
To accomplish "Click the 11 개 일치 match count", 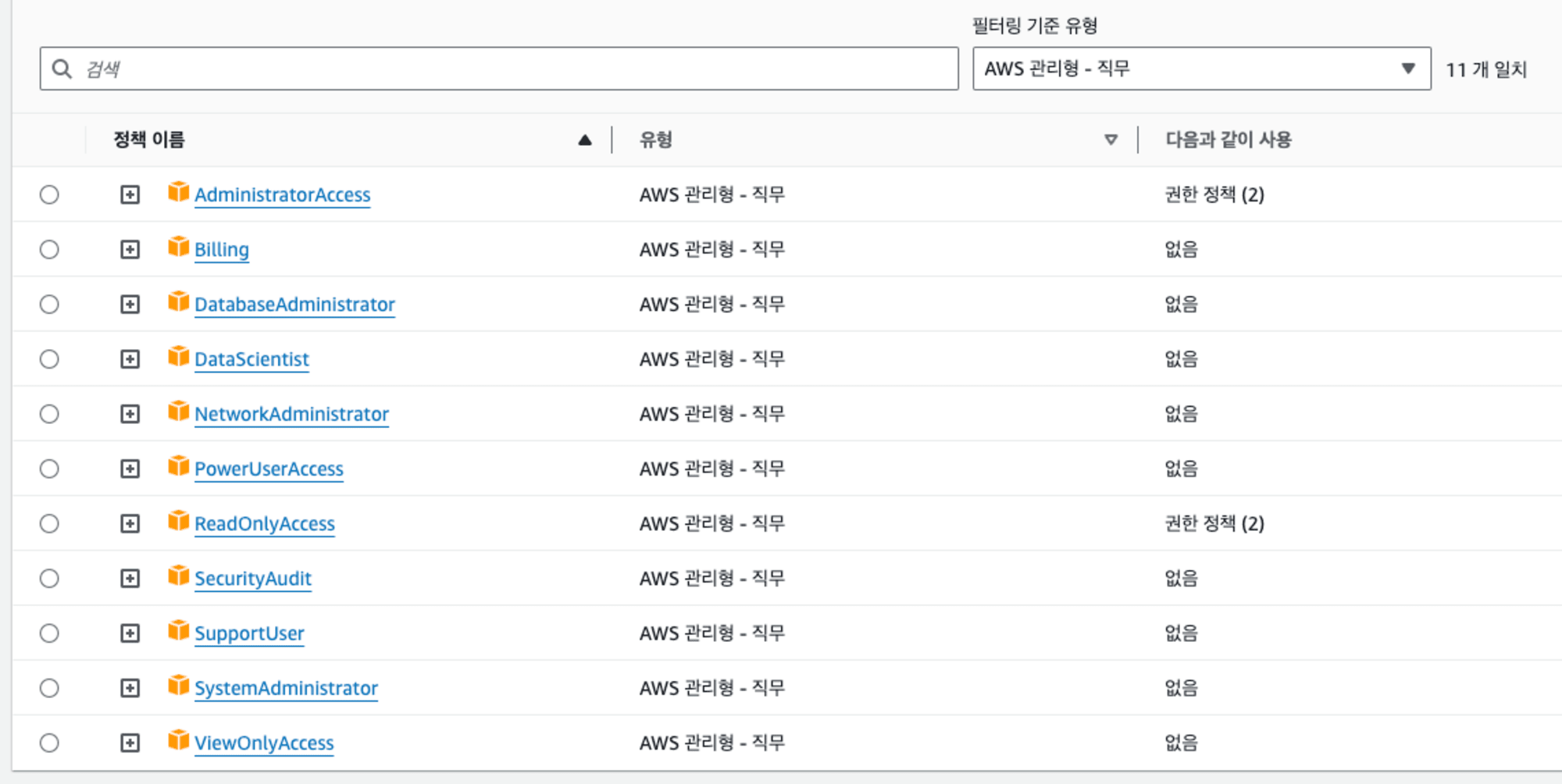I will coord(1486,69).
